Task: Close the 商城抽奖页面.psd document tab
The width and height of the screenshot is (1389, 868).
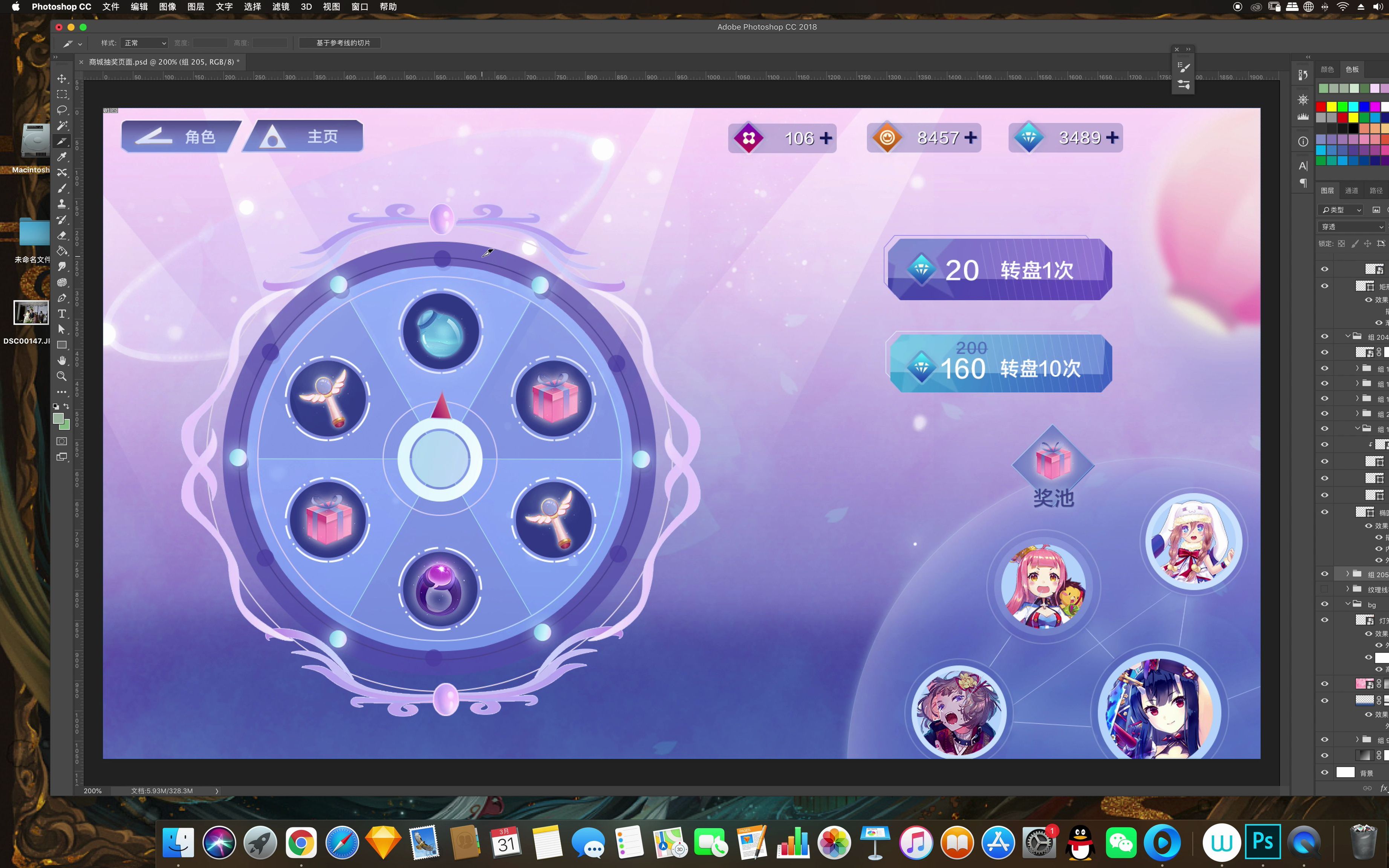Action: 81,62
